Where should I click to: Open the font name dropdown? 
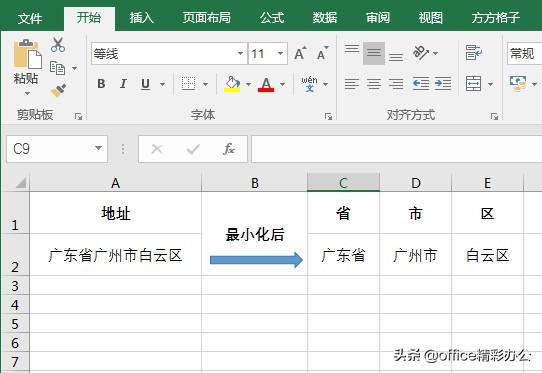[240, 54]
